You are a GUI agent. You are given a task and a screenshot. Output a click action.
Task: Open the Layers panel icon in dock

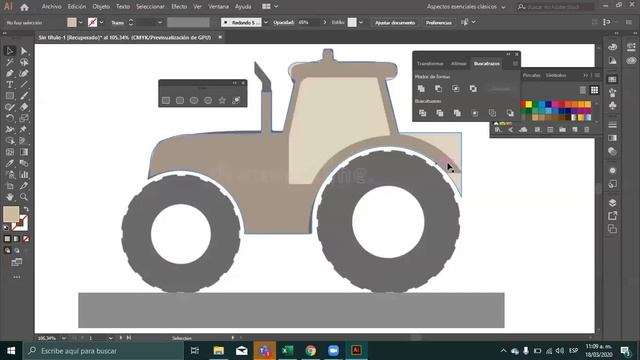coord(612,203)
